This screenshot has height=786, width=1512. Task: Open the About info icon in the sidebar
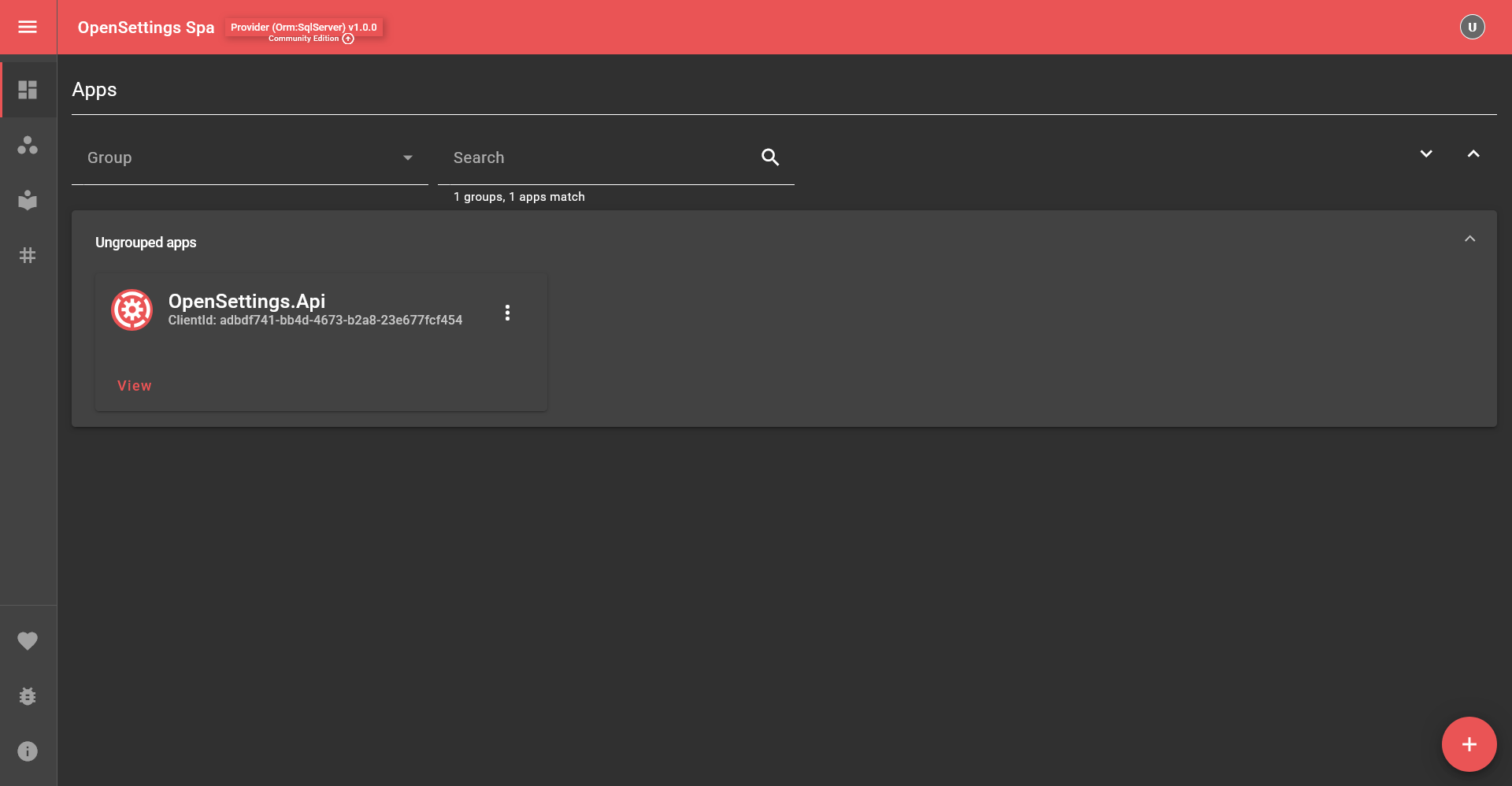(28, 751)
